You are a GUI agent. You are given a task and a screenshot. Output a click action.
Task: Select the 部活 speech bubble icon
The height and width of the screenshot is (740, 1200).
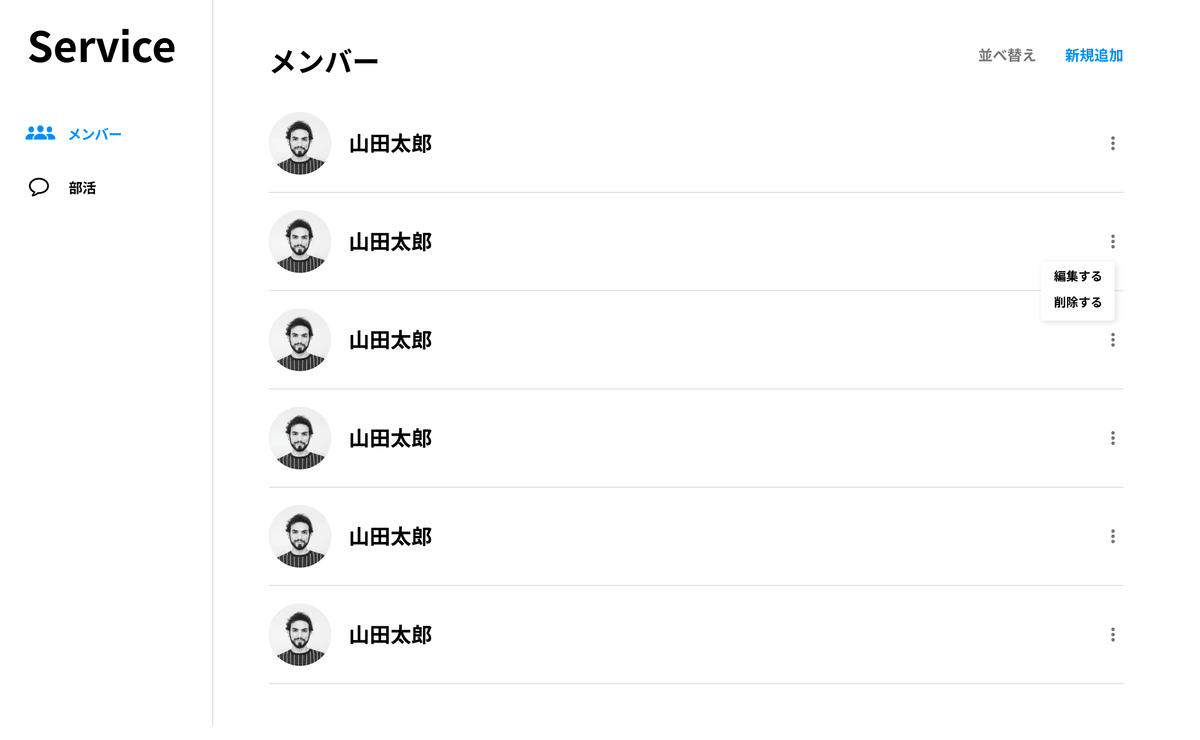pyautogui.click(x=39, y=187)
